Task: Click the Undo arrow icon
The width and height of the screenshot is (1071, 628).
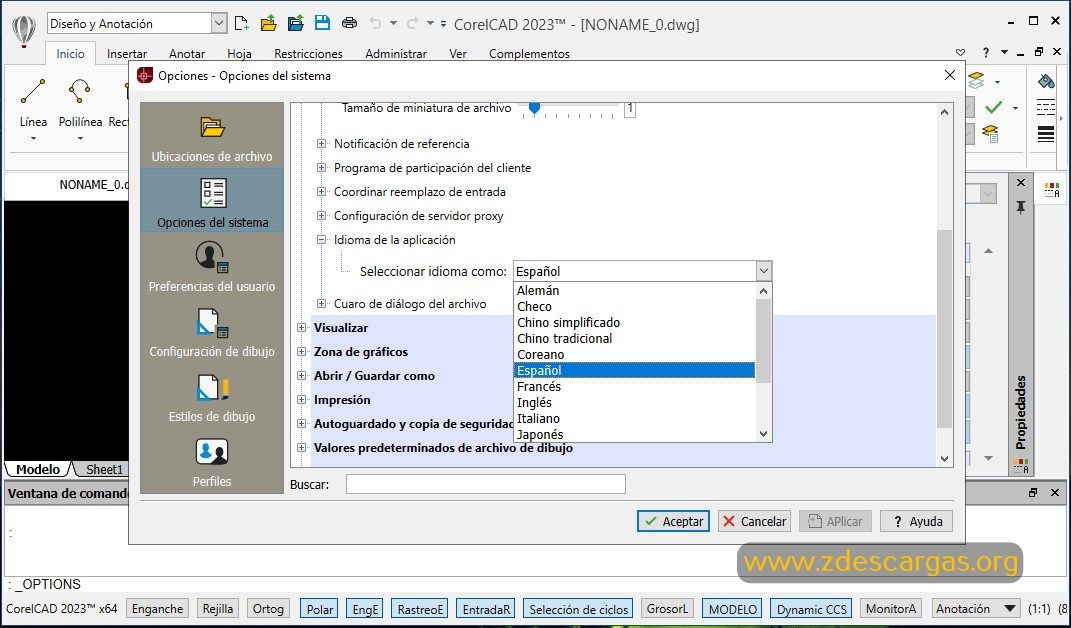Action: 375,23
